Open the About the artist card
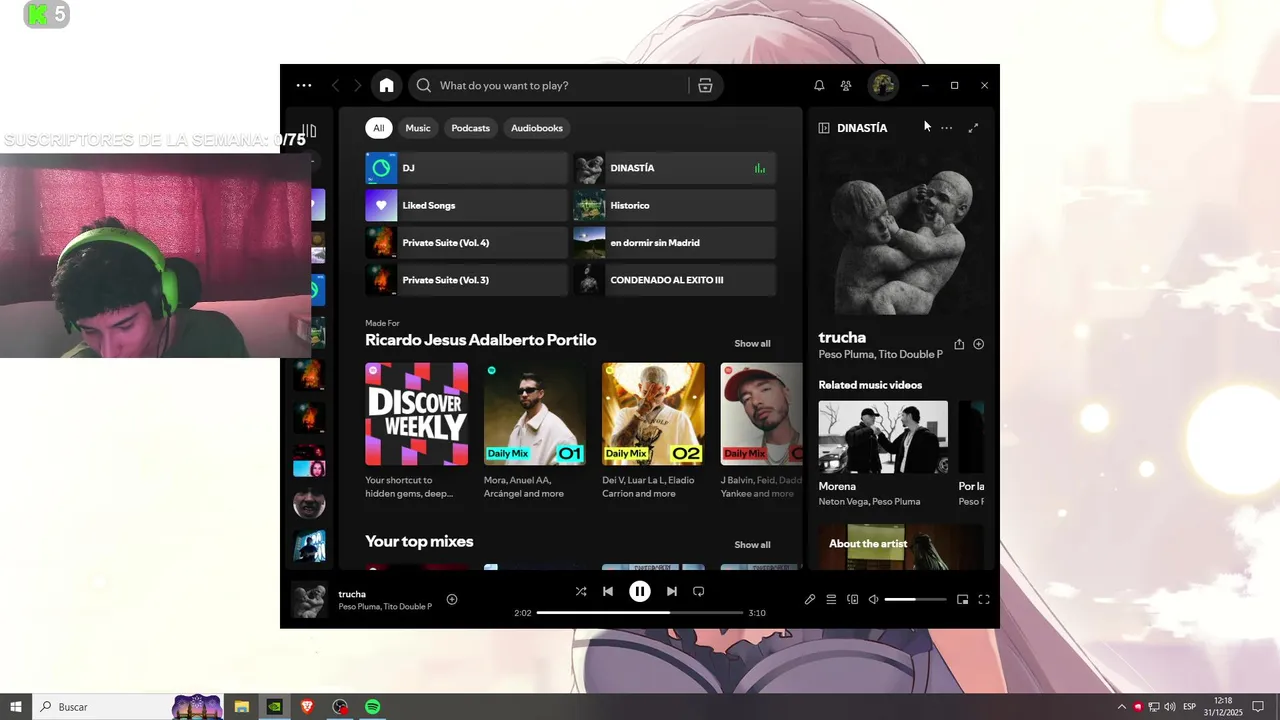1280x720 pixels. (x=901, y=547)
